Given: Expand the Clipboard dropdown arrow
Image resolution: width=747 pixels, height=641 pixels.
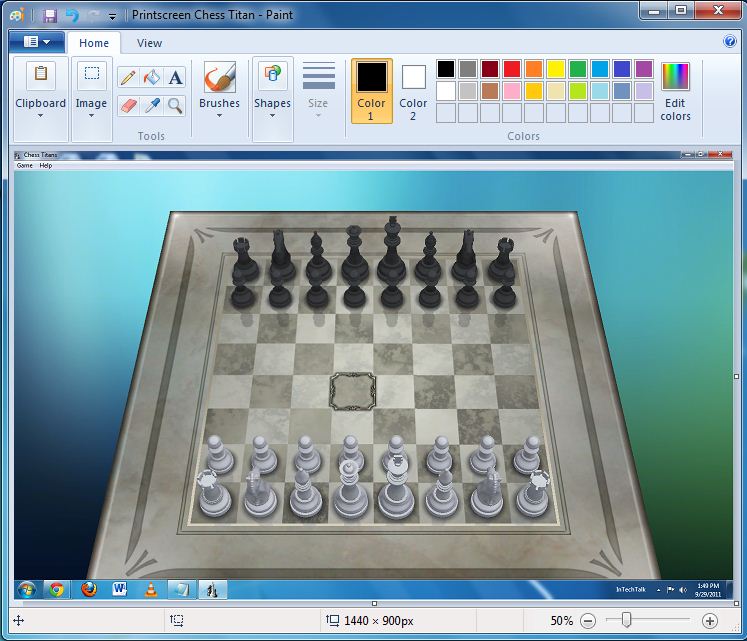Looking at the screenshot, I should point(40,116).
